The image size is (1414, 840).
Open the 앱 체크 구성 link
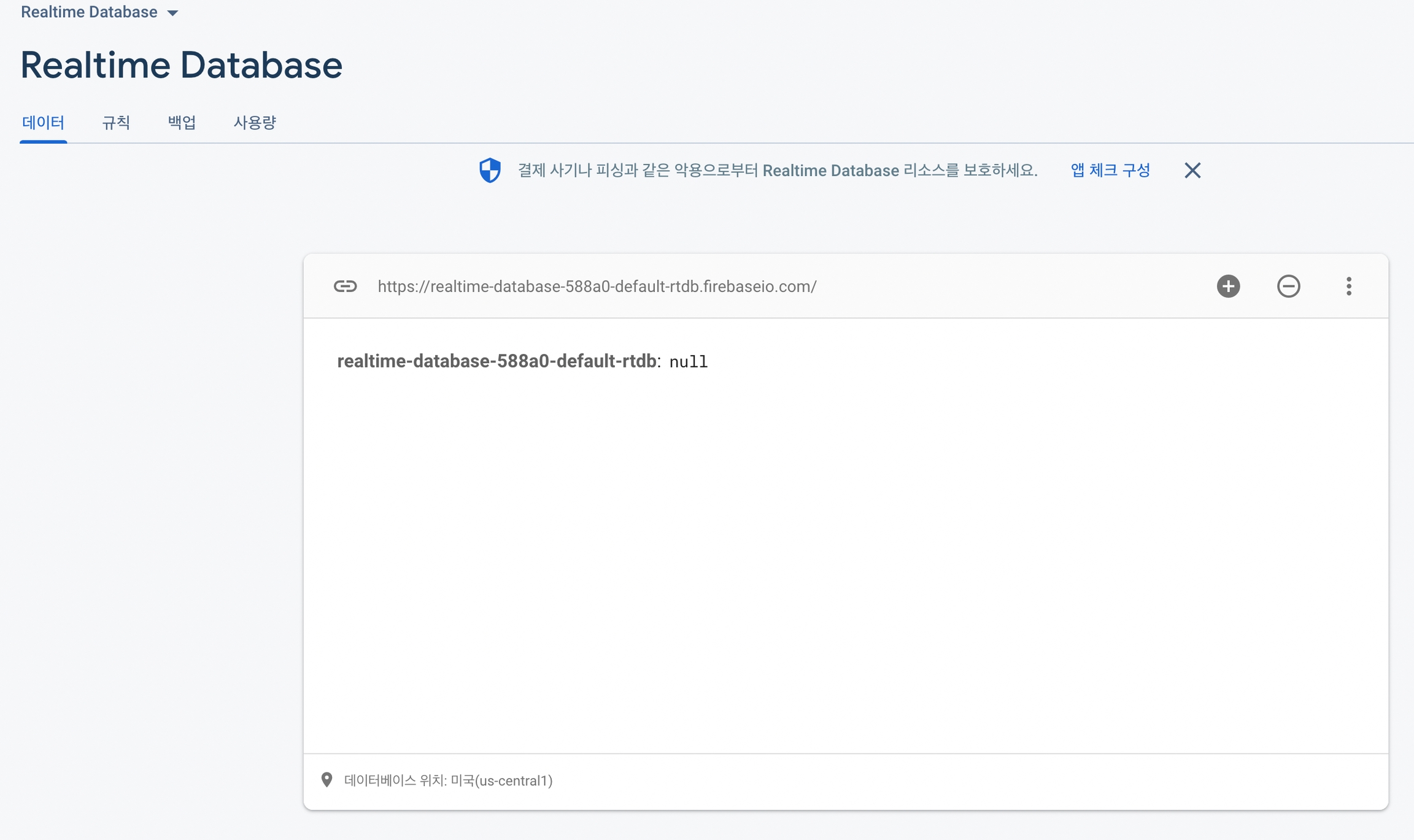click(1110, 171)
